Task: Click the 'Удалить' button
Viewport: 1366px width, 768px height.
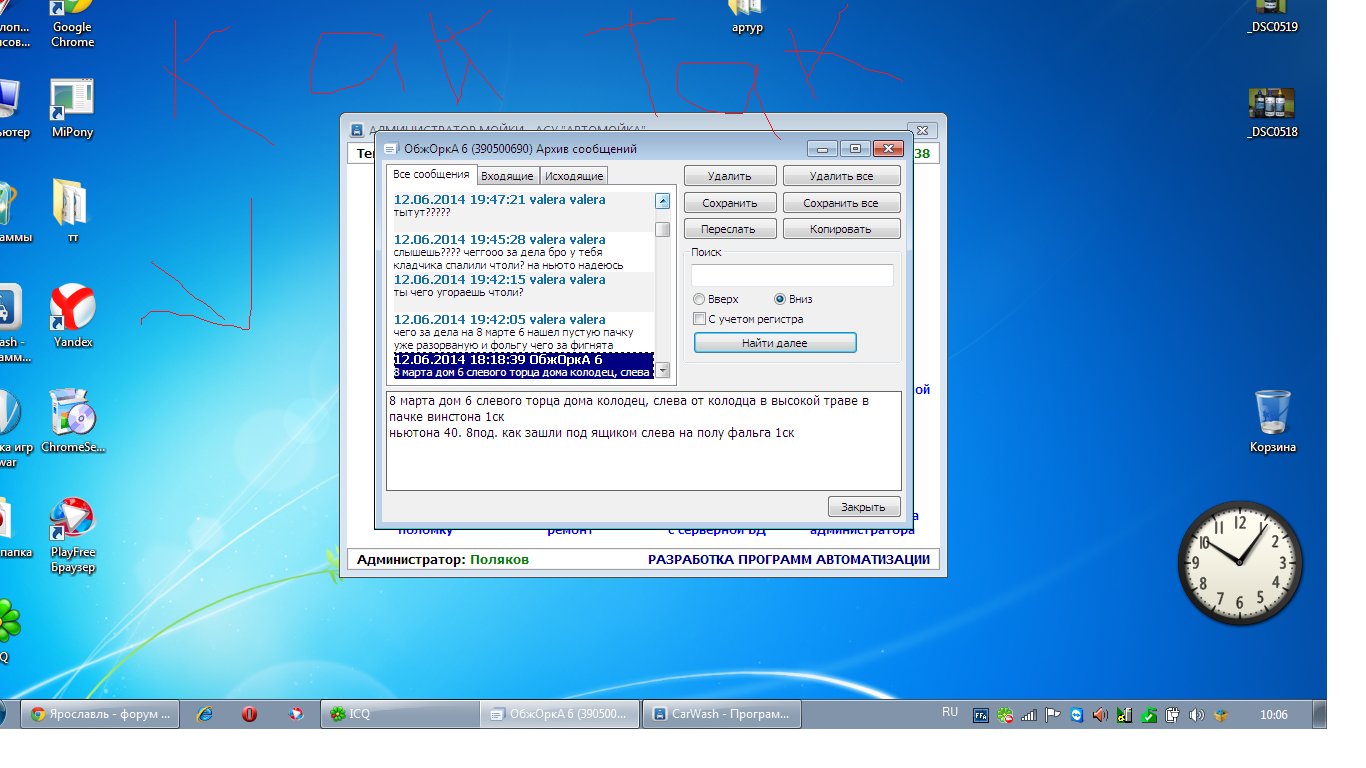Action: (x=730, y=176)
